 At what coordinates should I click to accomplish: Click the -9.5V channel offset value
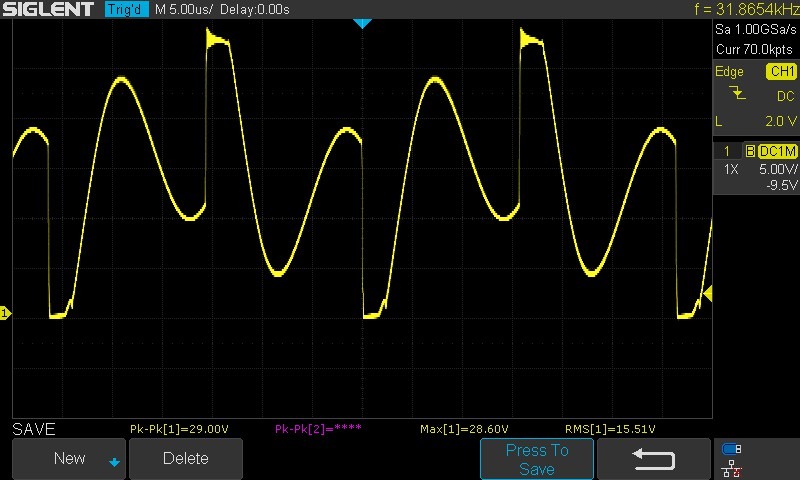[x=782, y=185]
